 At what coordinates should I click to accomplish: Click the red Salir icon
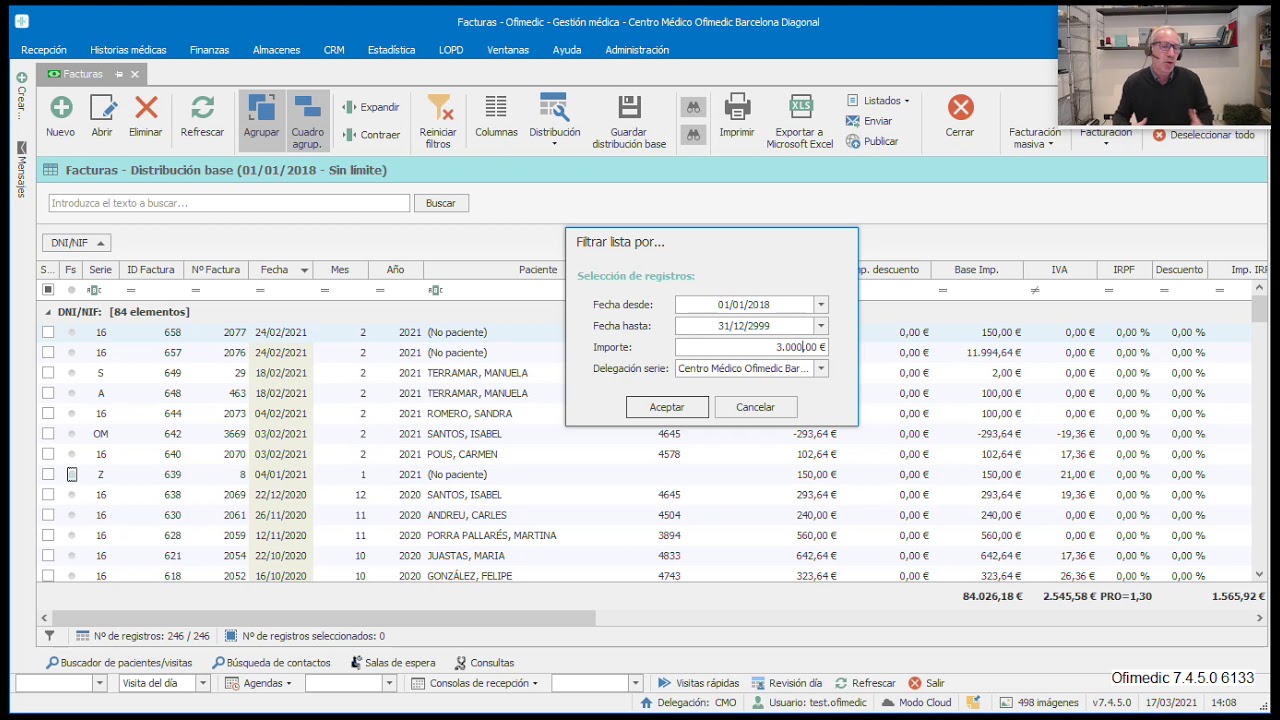point(915,683)
